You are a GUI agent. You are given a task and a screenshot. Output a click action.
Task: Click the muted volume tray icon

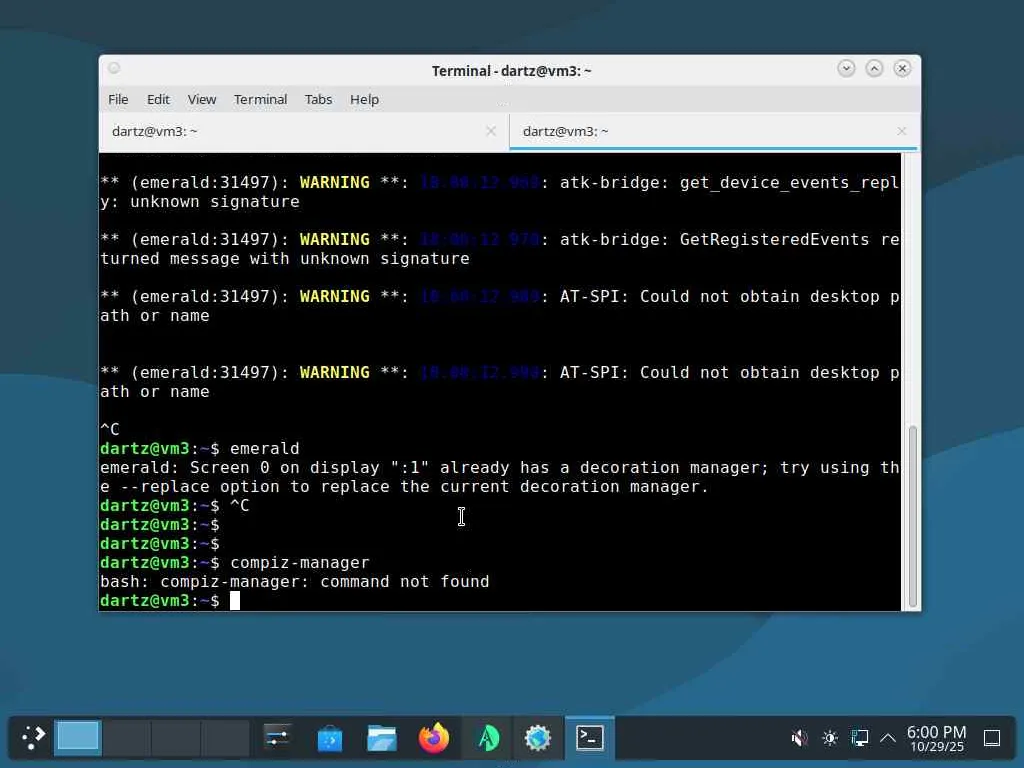pyautogui.click(x=799, y=739)
